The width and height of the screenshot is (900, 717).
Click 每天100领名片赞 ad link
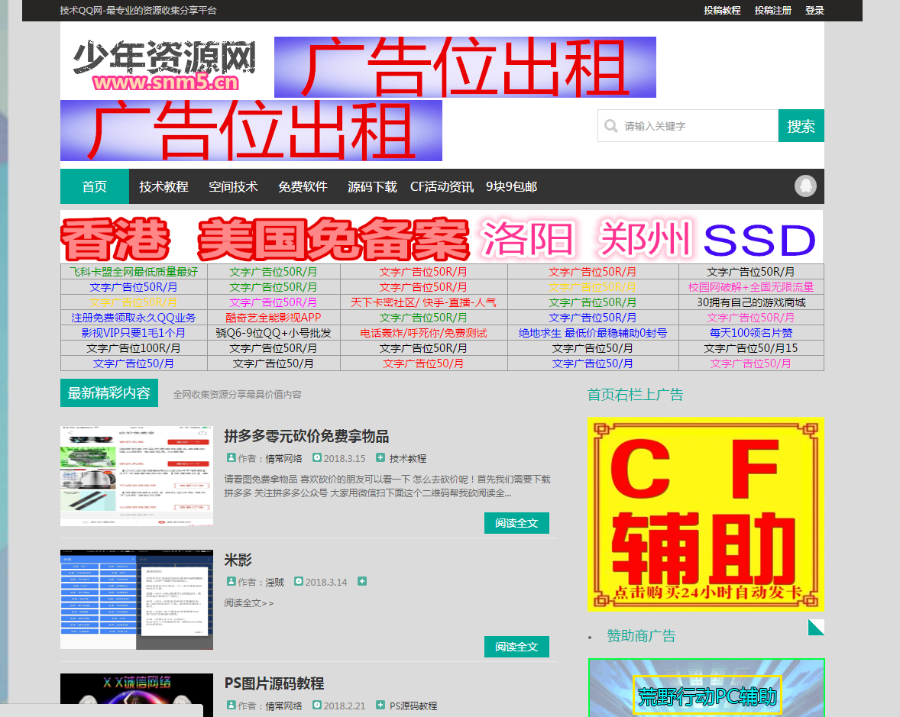point(751,333)
